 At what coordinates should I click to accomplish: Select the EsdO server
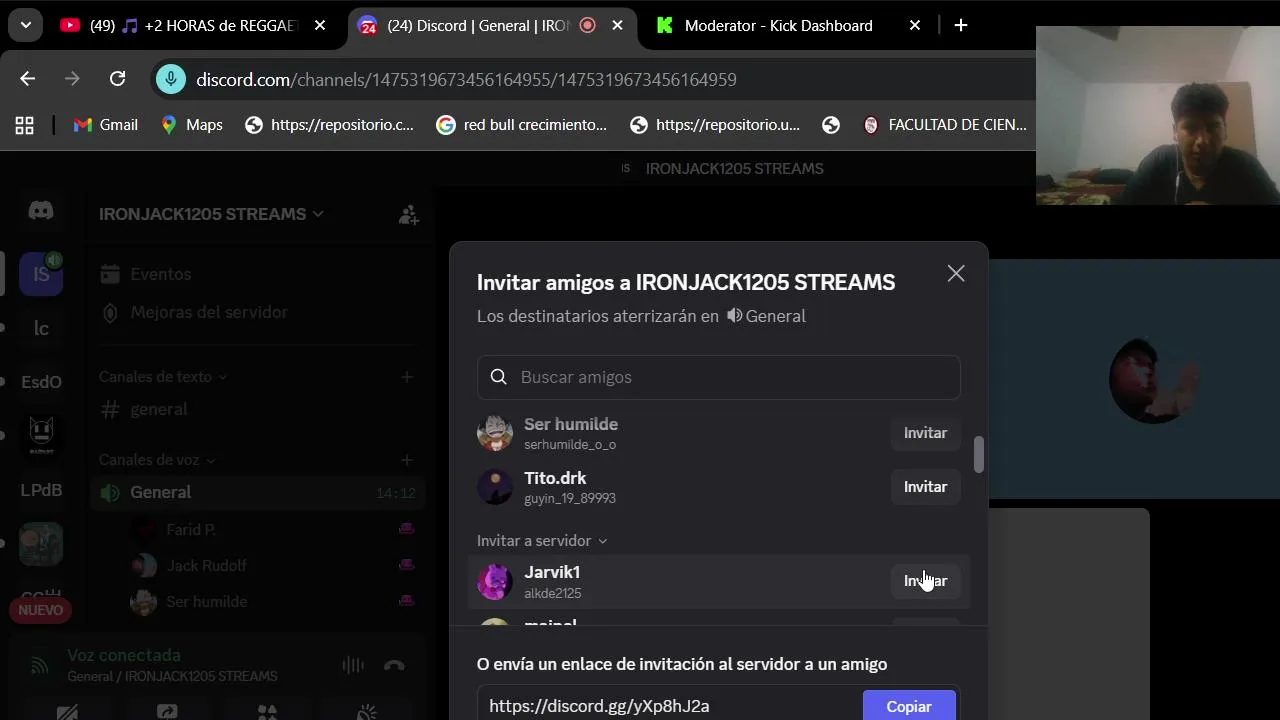coord(41,382)
